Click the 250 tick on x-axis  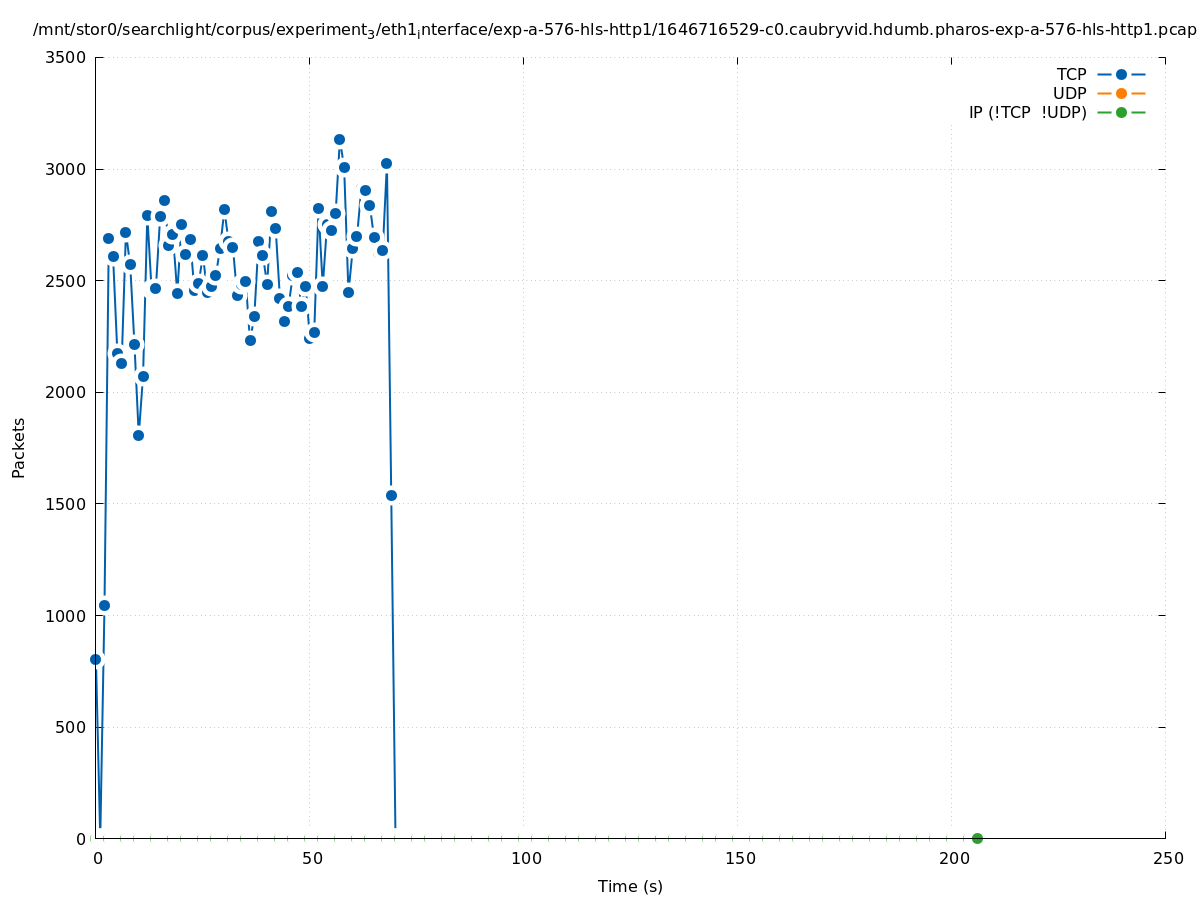click(1167, 858)
